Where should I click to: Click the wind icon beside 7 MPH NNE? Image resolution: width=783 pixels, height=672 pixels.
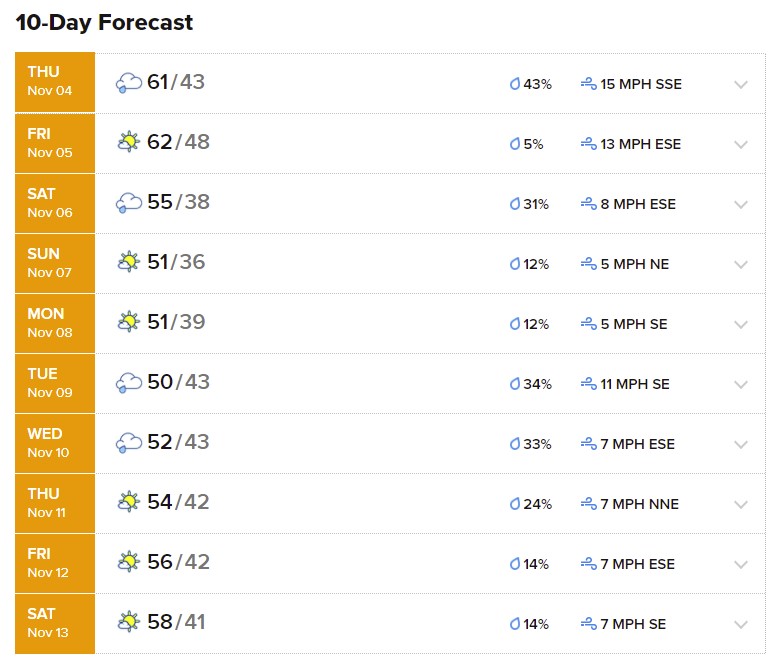589,504
